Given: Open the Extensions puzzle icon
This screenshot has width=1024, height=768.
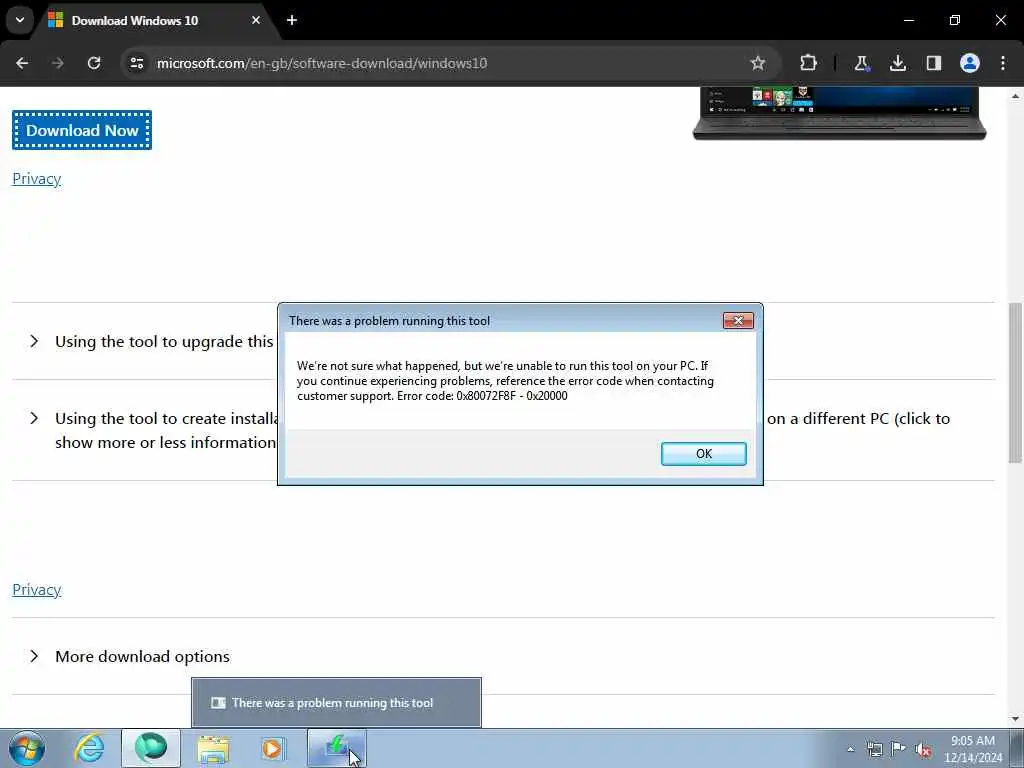Looking at the screenshot, I should tap(808, 63).
